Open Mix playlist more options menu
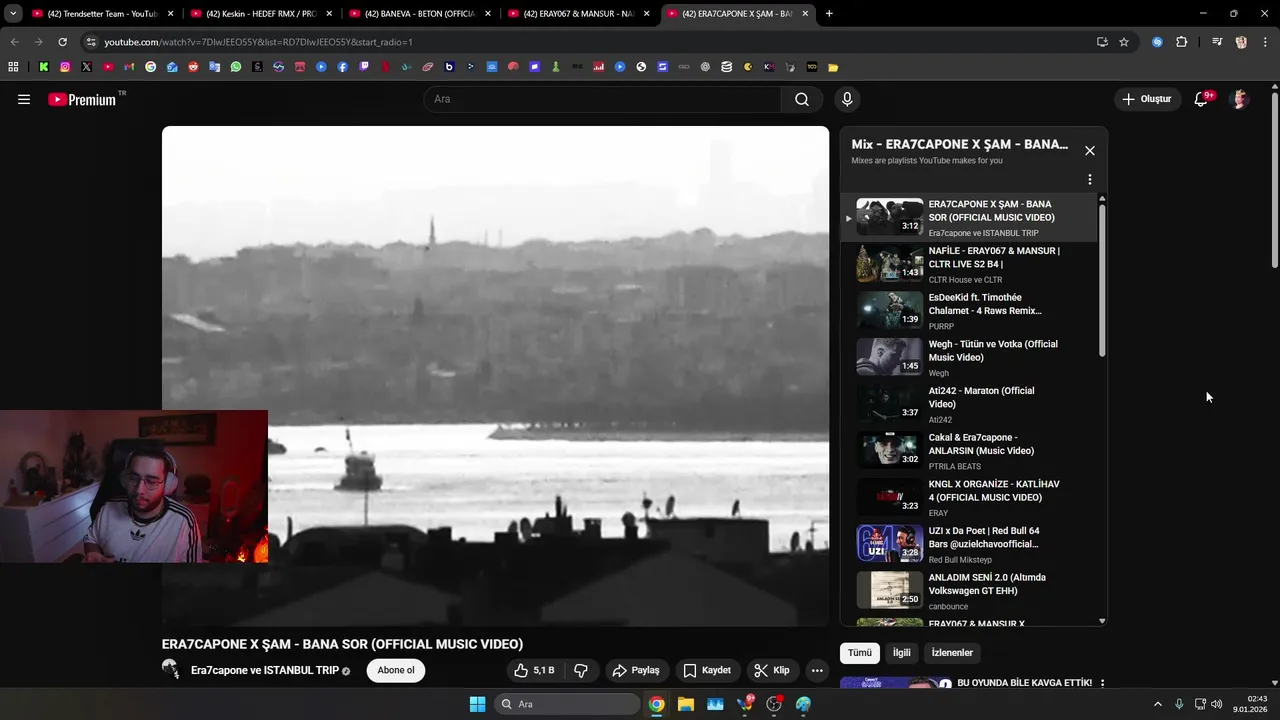Screen dimensions: 1280x720 coord(1090,180)
